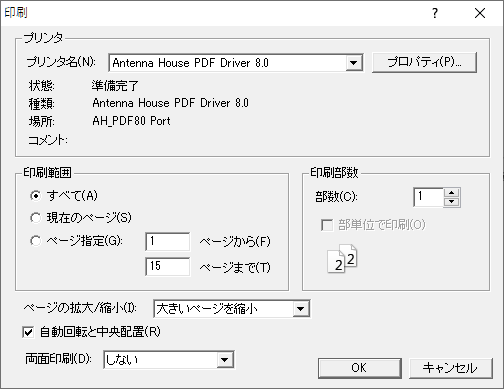The width and height of the screenshot is (504, 389).
Task: Open printer プロパティ(P)... button
Action: pos(424,62)
